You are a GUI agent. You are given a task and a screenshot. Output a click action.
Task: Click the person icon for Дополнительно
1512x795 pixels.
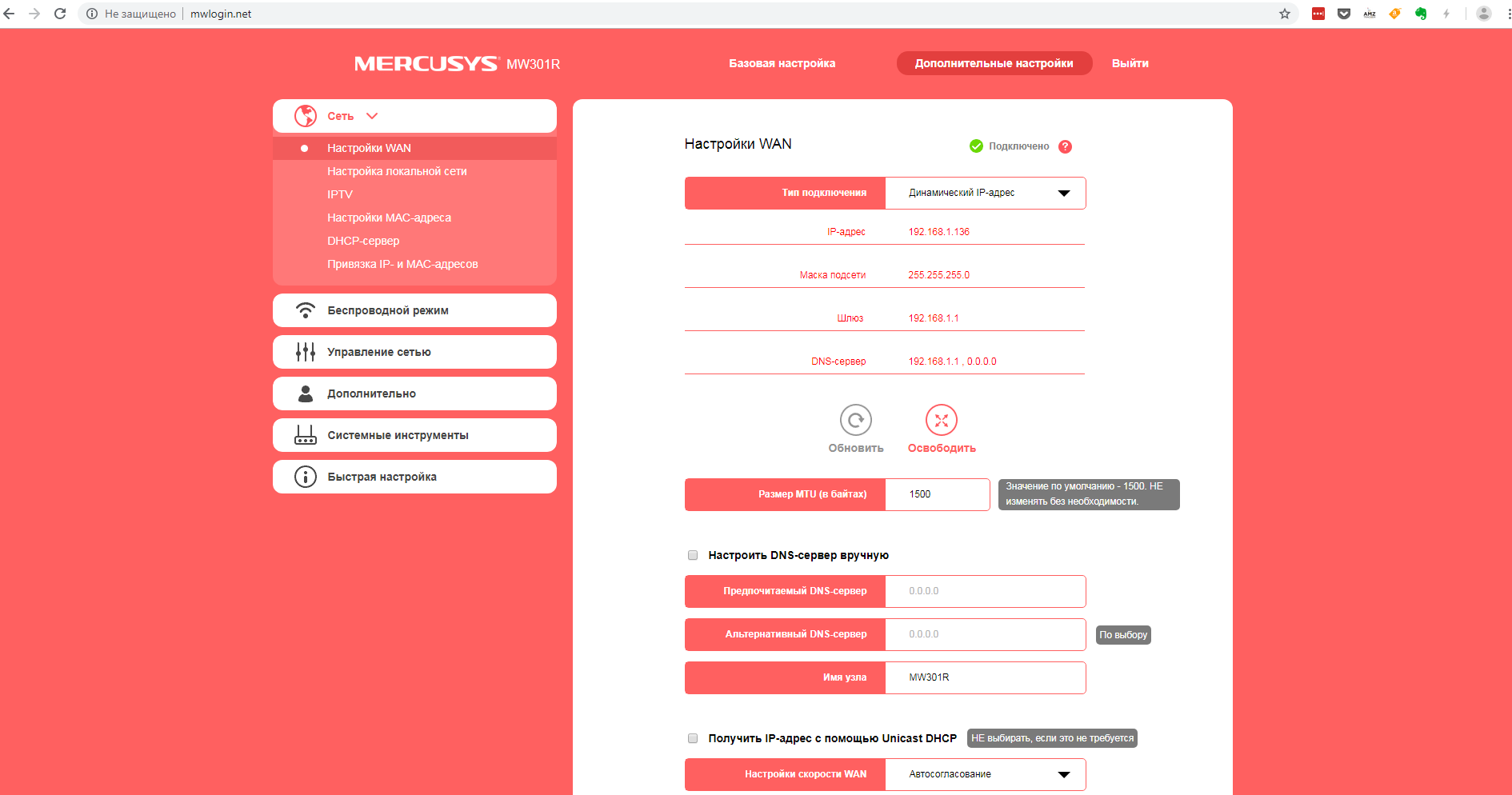click(x=306, y=394)
